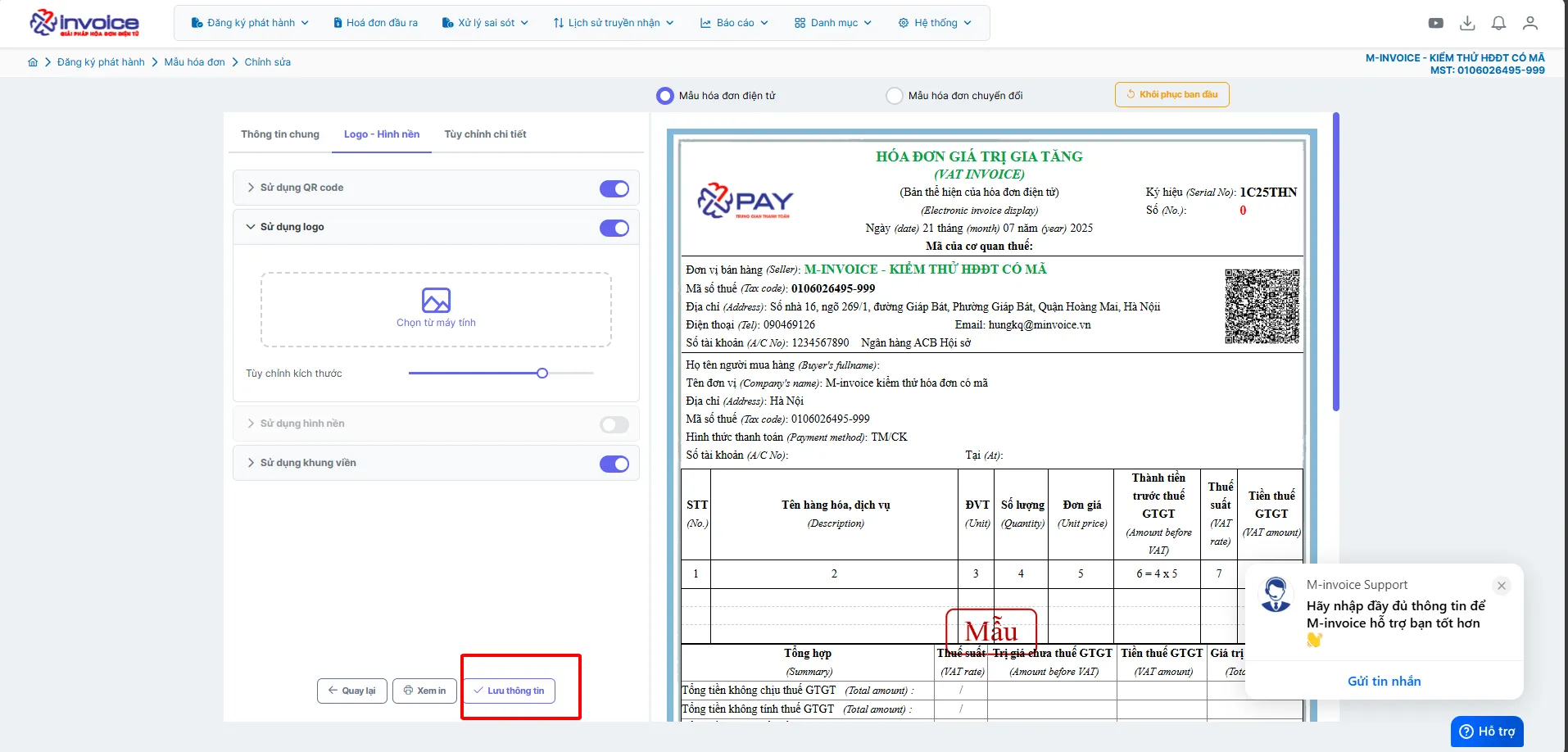1568x752 pixels.
Task: Open the Lịch sử truyền nhận menu
Action: click(x=614, y=23)
